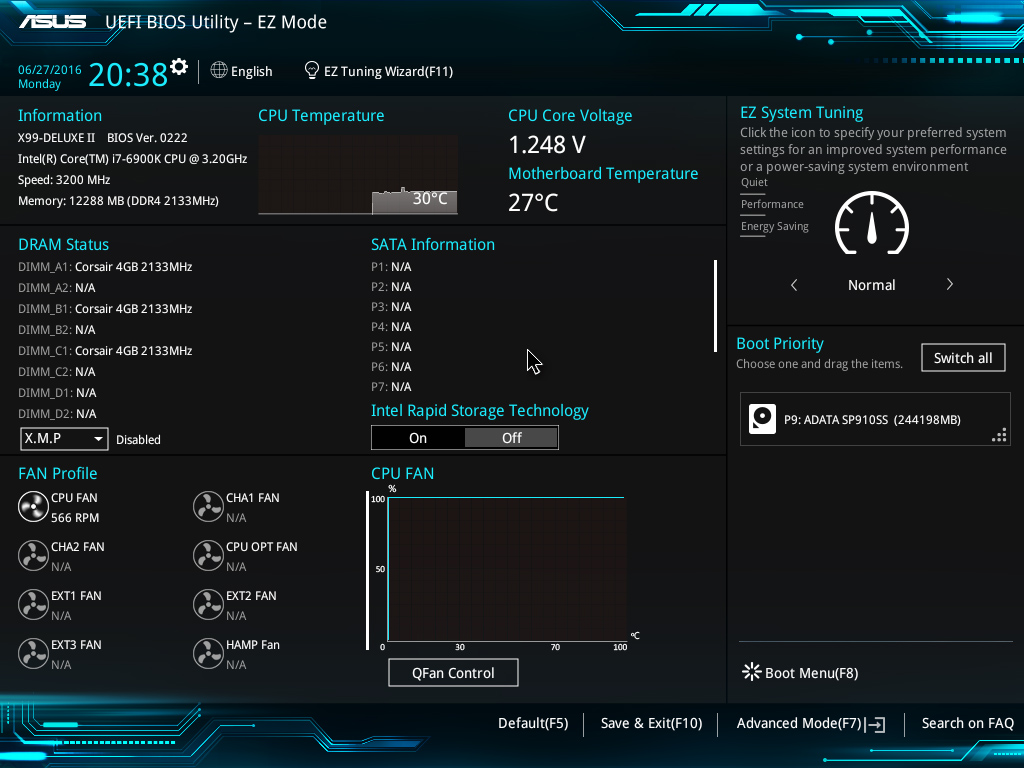Viewport: 1024px width, 768px height.
Task: Click the DIMM_C2 N/A entry
Action: point(57,372)
